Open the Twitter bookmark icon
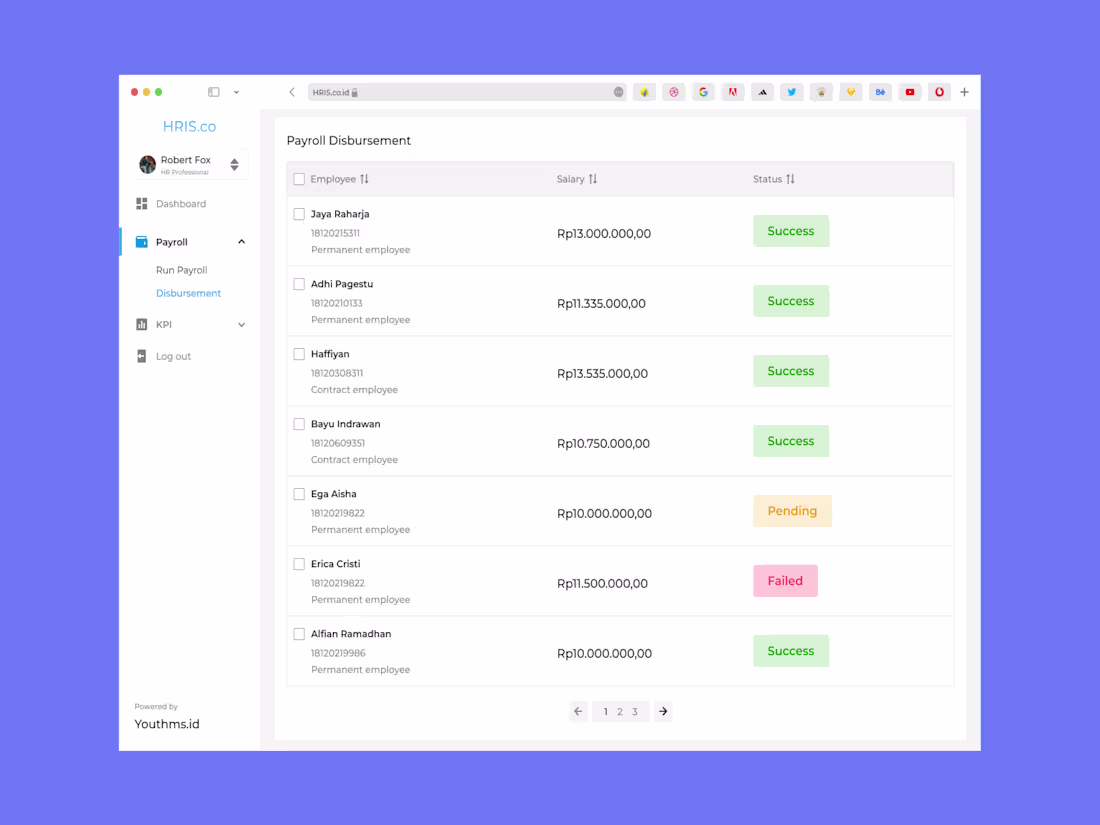Image resolution: width=1100 pixels, height=825 pixels. (x=791, y=92)
